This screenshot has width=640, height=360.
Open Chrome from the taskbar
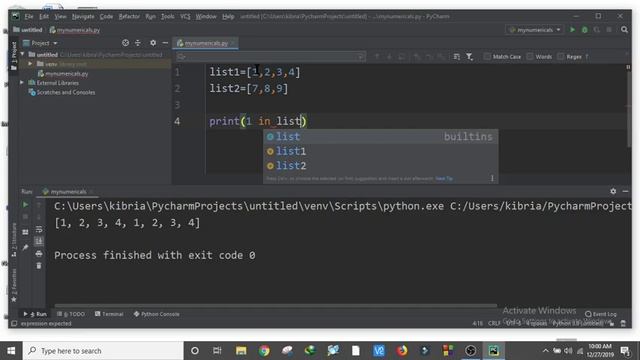point(264,351)
